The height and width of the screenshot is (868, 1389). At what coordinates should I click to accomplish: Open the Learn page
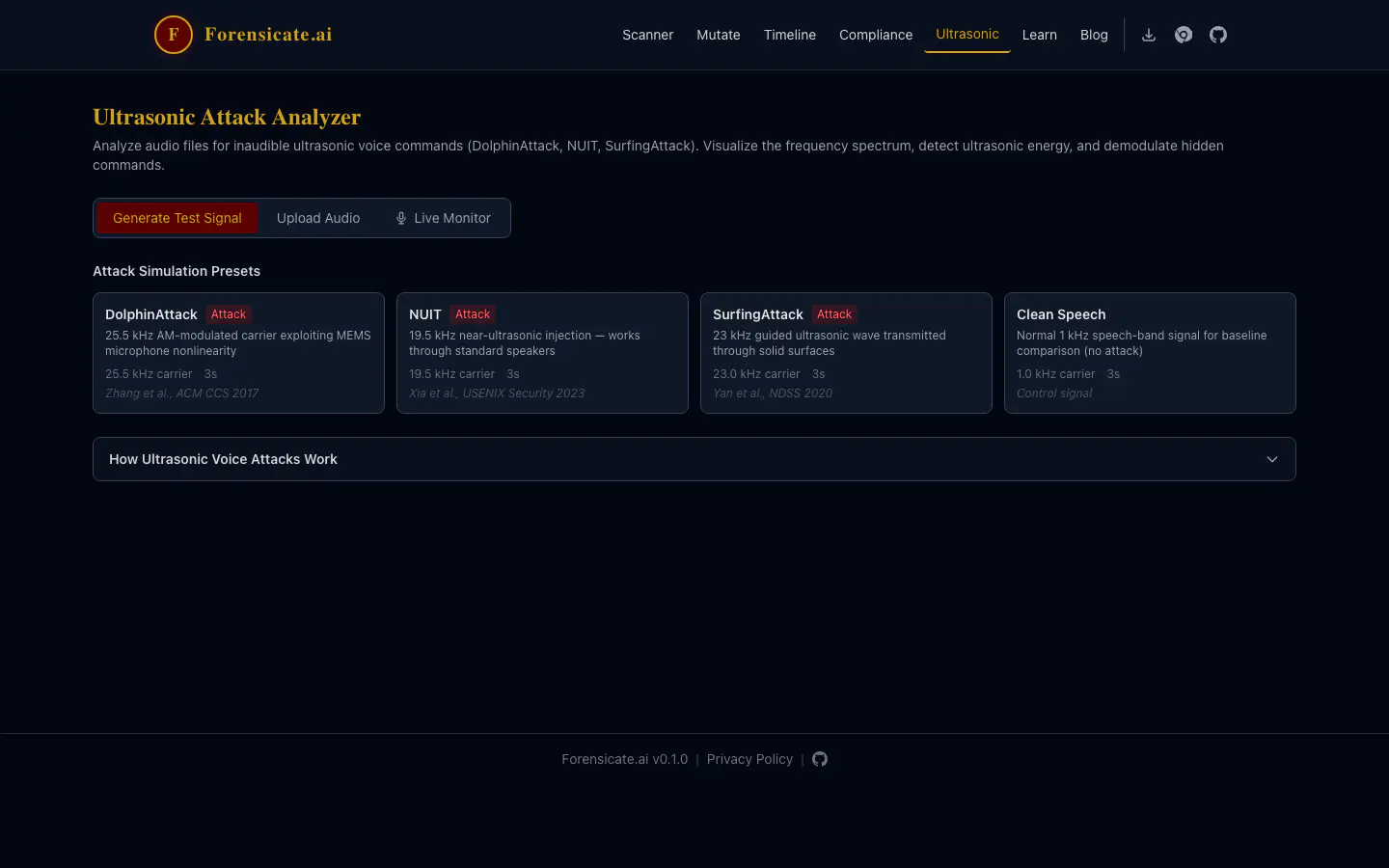coord(1040,35)
